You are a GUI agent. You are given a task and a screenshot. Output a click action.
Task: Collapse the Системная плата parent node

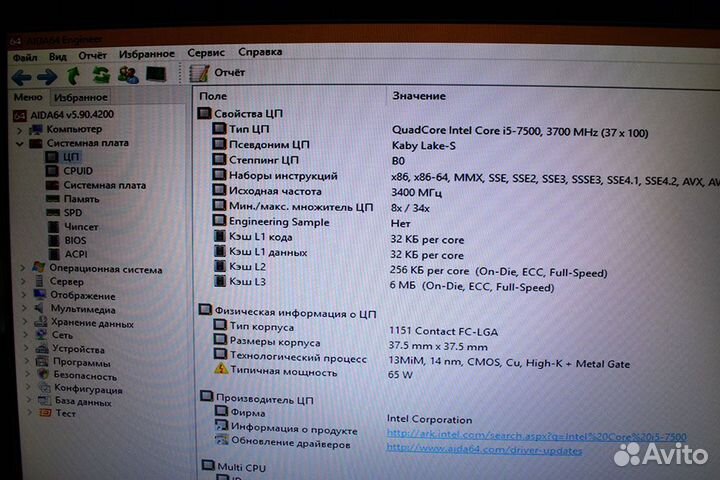click(20, 144)
